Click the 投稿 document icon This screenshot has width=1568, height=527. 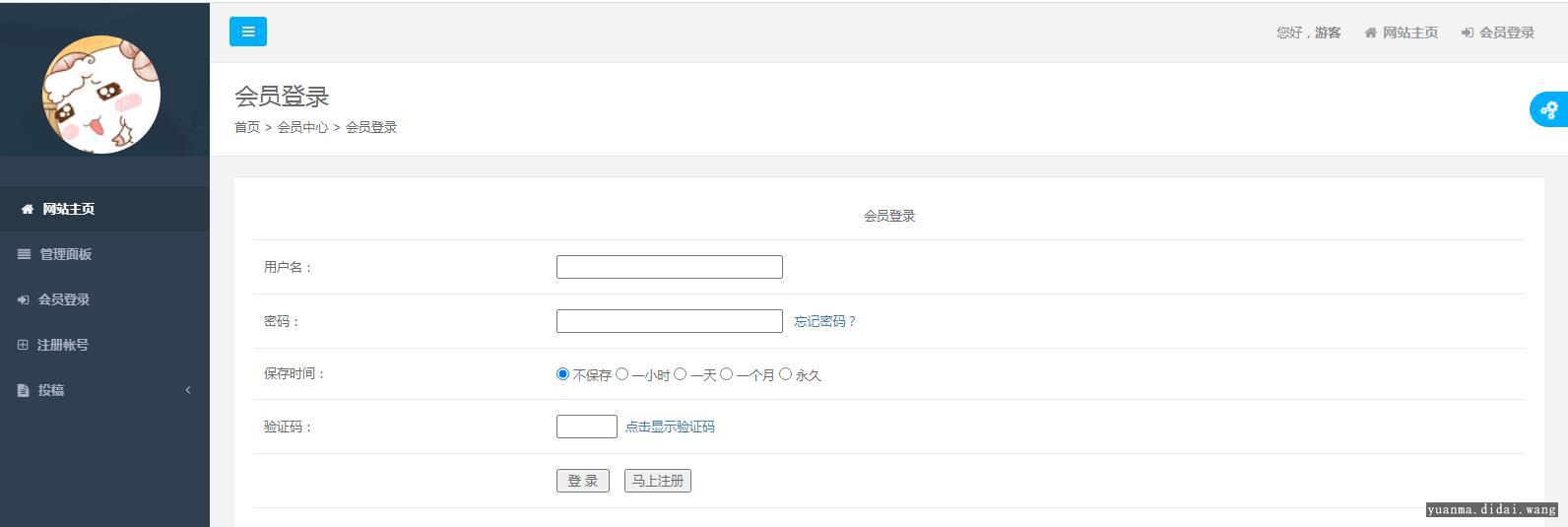click(24, 390)
